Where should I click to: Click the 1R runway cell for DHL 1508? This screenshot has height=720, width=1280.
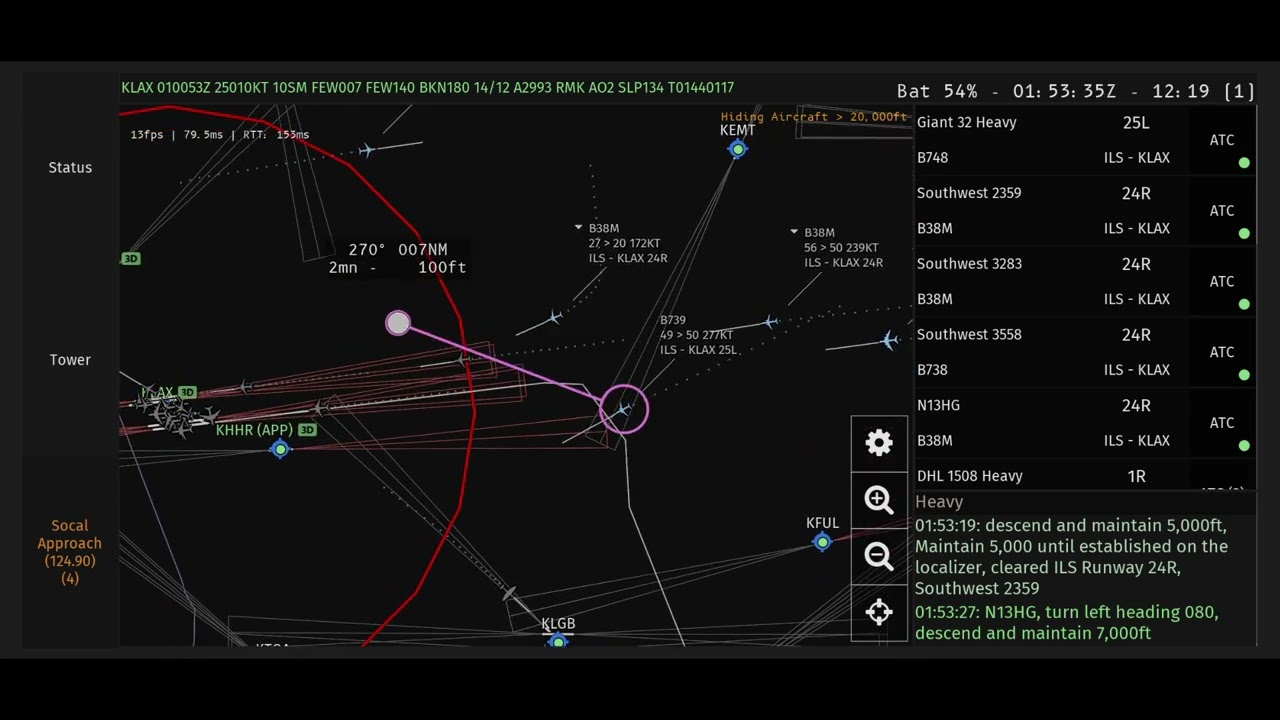click(x=1136, y=476)
